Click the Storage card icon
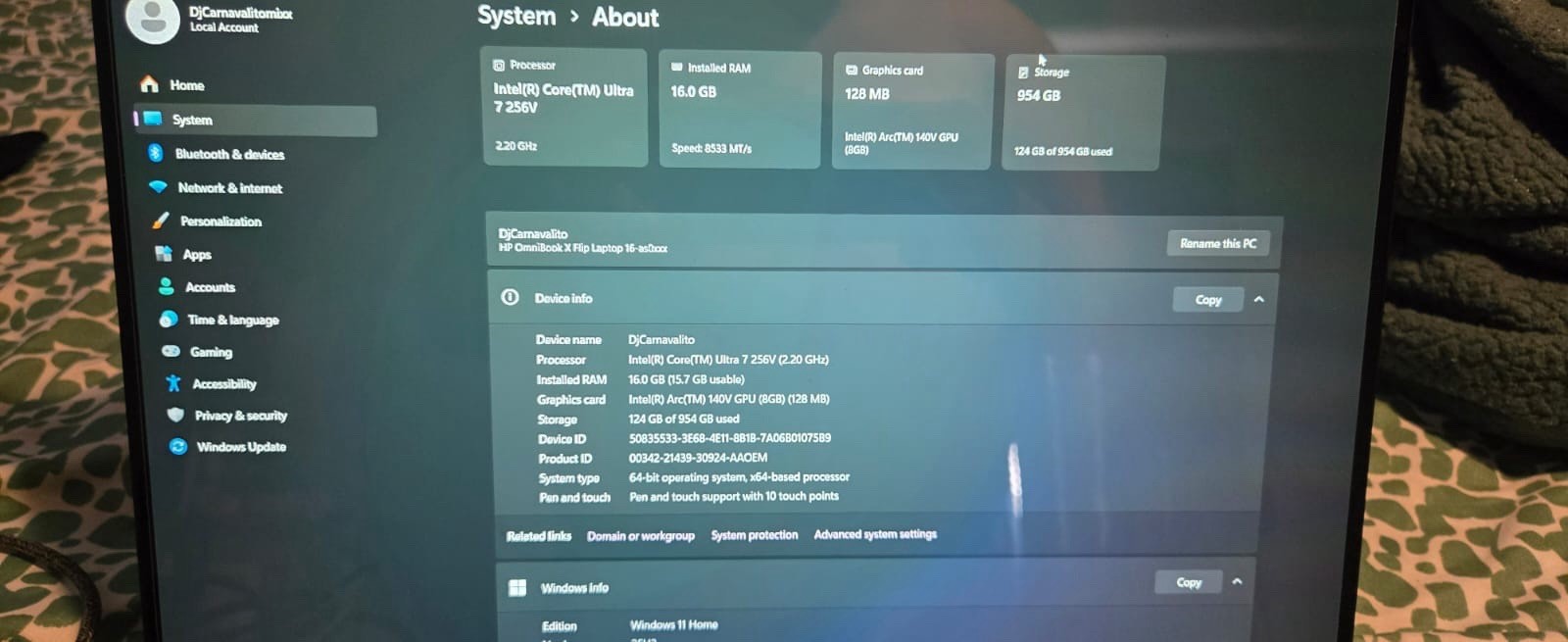 [1023, 73]
